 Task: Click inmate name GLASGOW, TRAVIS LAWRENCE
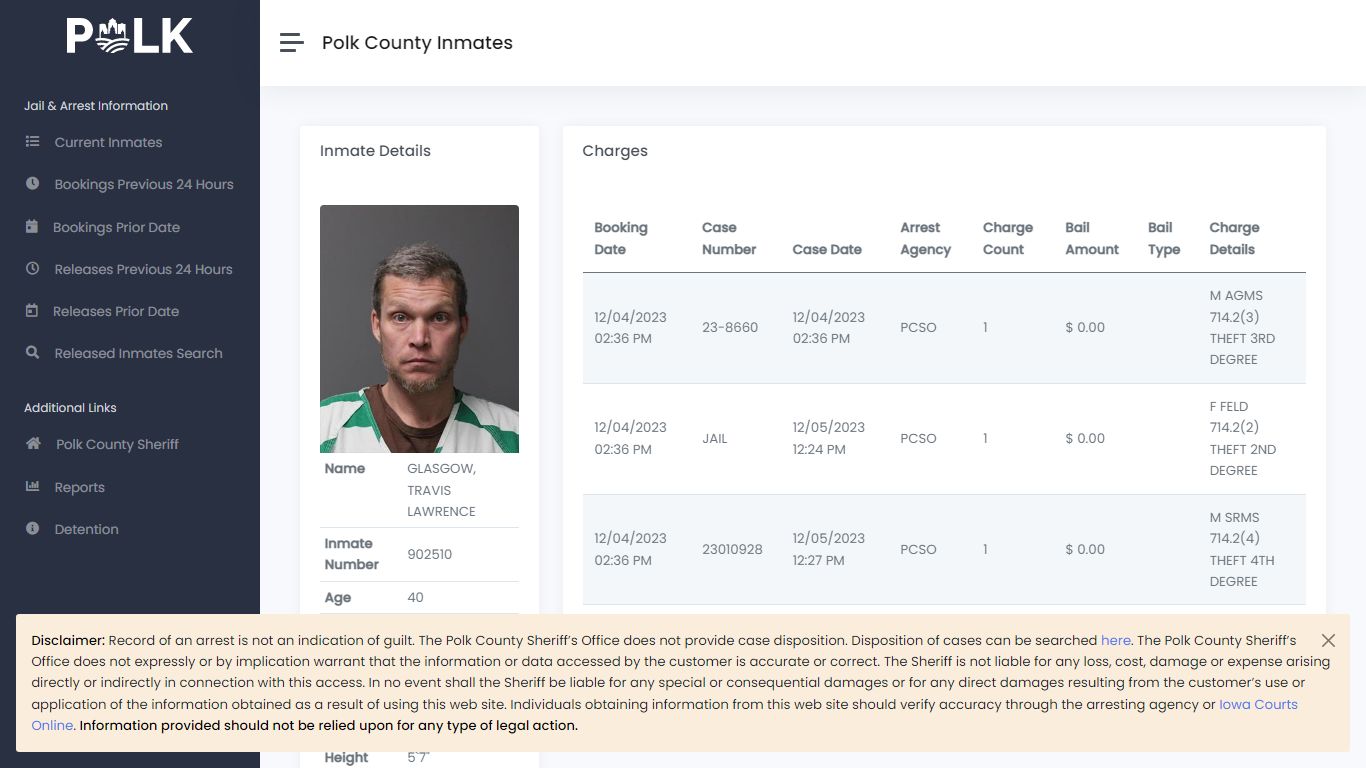pyautogui.click(x=442, y=490)
